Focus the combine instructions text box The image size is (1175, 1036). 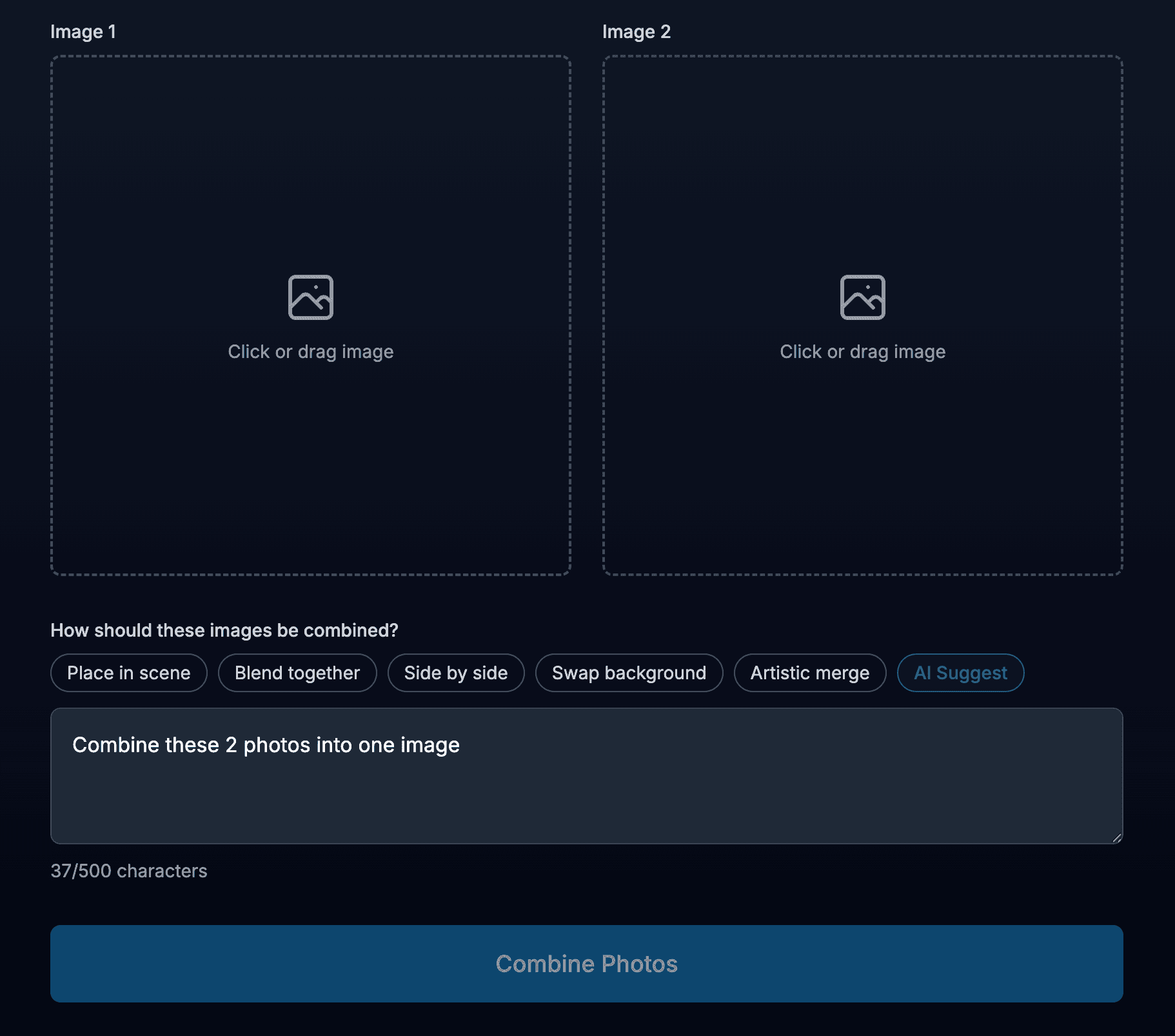pos(586,793)
